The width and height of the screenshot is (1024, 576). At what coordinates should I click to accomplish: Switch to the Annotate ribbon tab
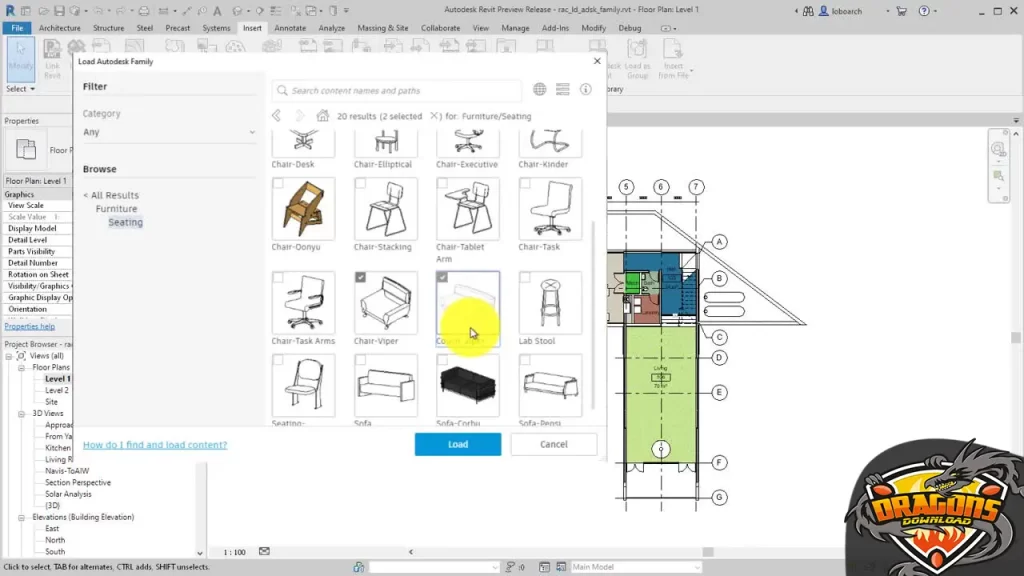coord(289,28)
